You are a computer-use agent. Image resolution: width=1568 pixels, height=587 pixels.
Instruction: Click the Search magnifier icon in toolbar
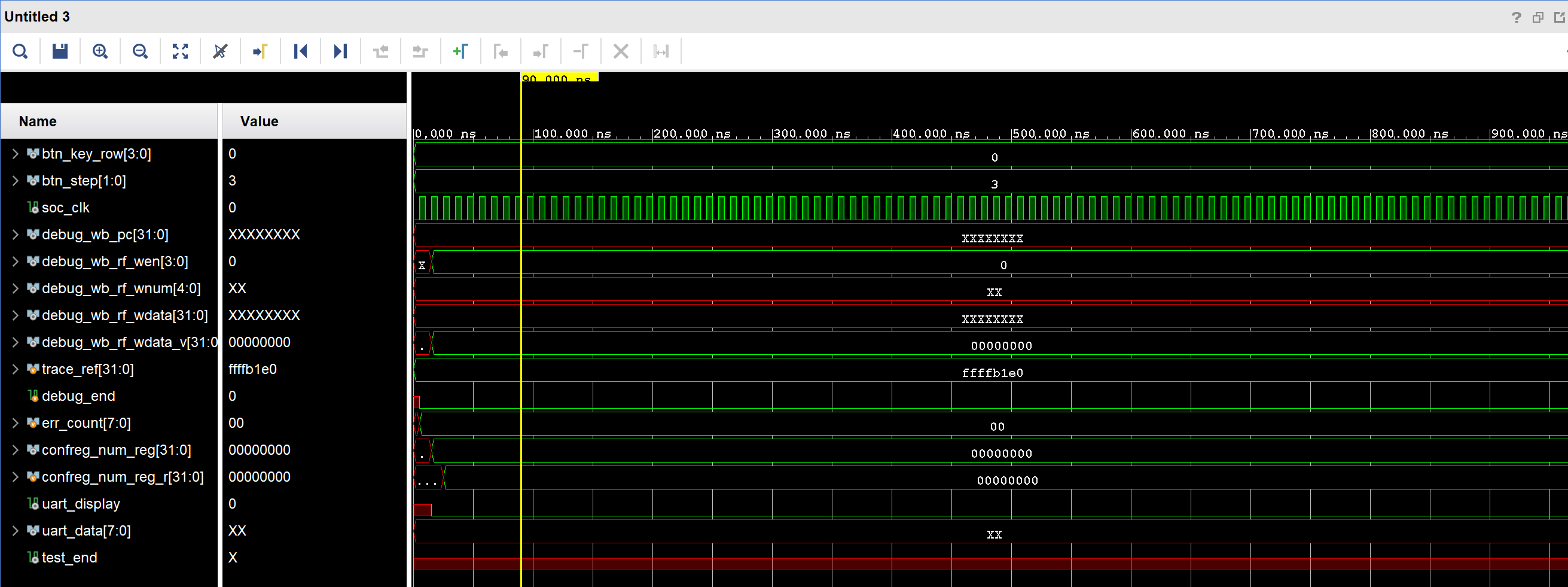[20, 51]
